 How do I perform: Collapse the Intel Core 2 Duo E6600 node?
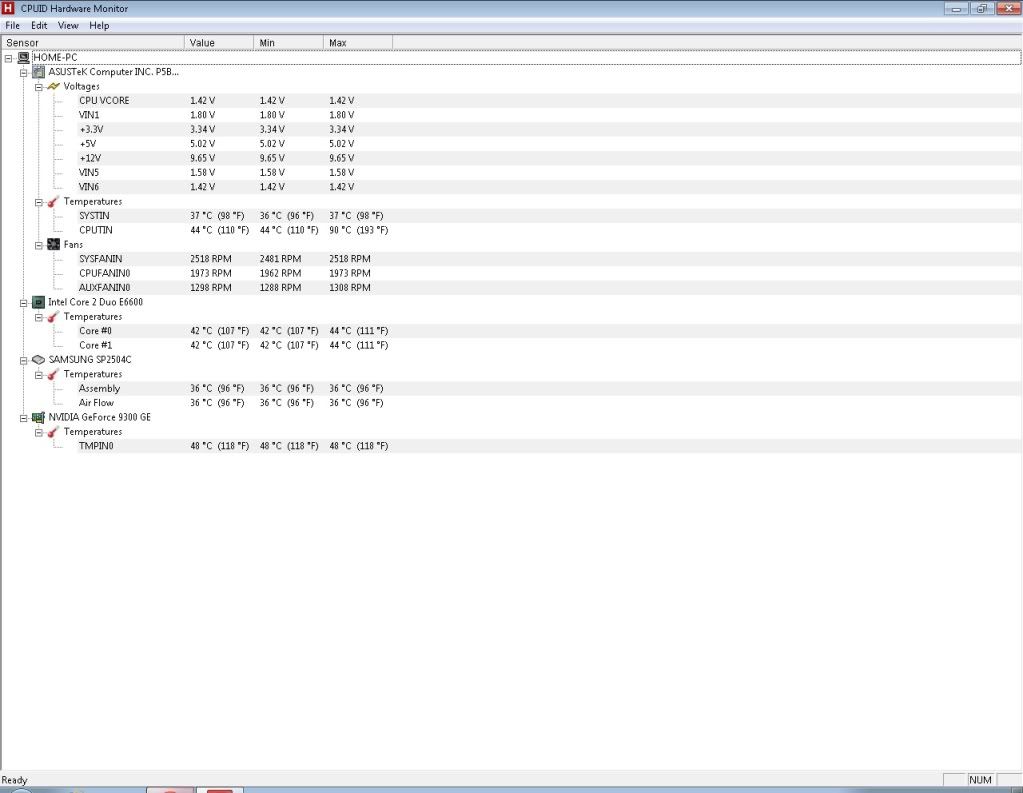pos(24,302)
